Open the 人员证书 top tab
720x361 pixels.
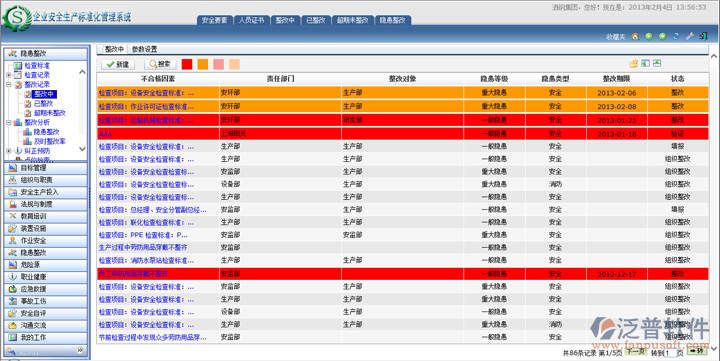(251, 20)
